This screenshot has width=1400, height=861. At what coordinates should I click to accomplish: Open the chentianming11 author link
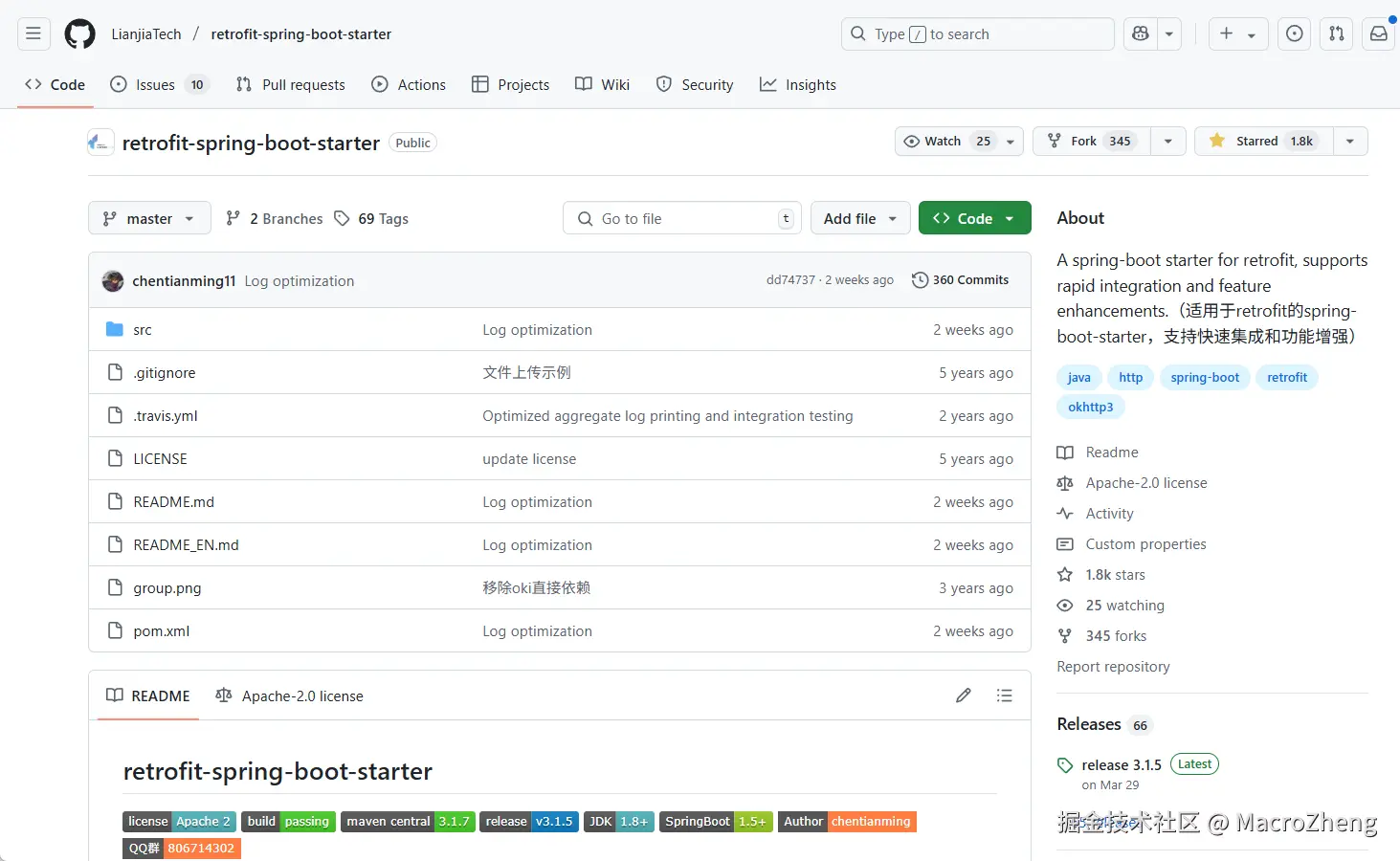184,280
